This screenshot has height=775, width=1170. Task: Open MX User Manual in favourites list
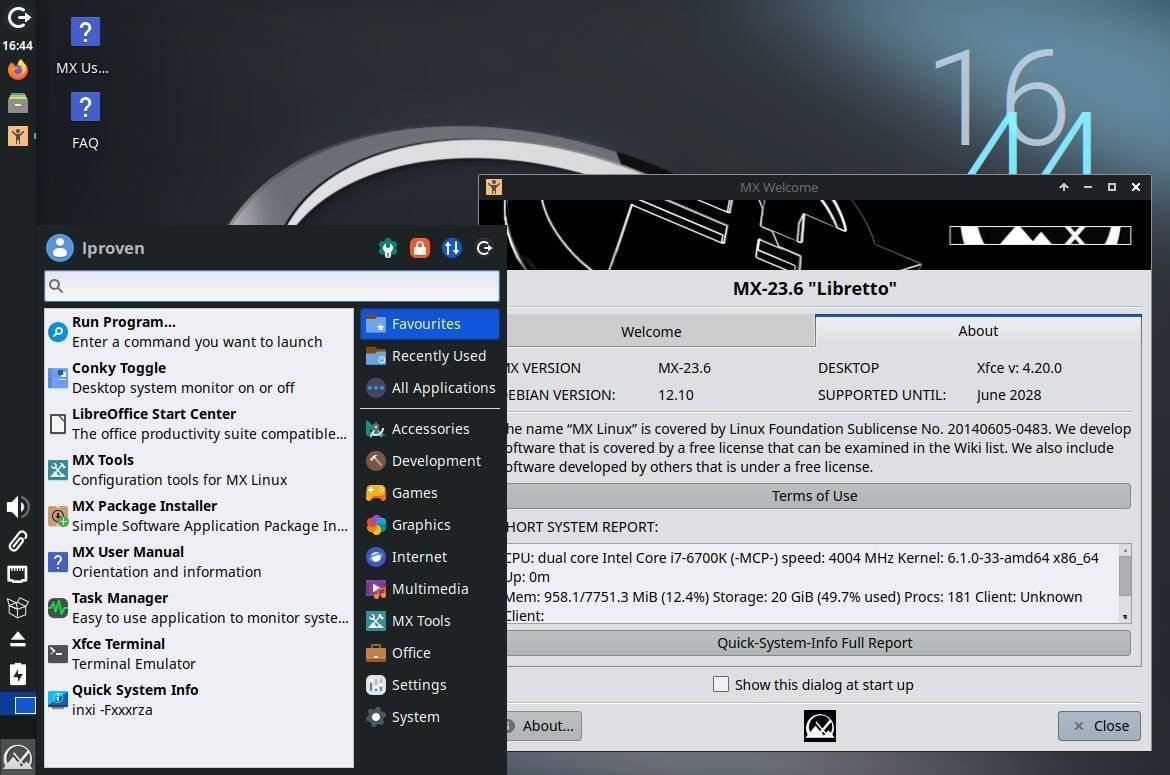pos(198,562)
